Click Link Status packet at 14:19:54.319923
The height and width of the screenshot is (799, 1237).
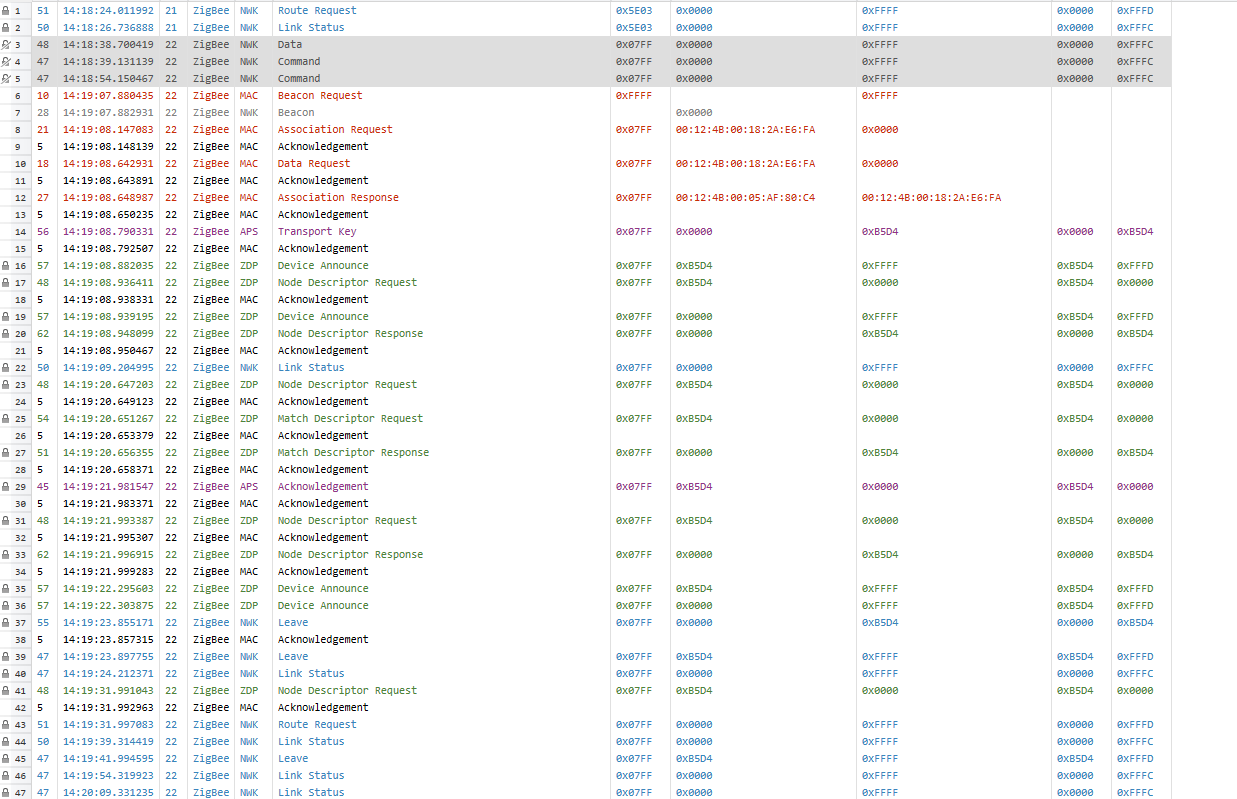tap(311, 775)
